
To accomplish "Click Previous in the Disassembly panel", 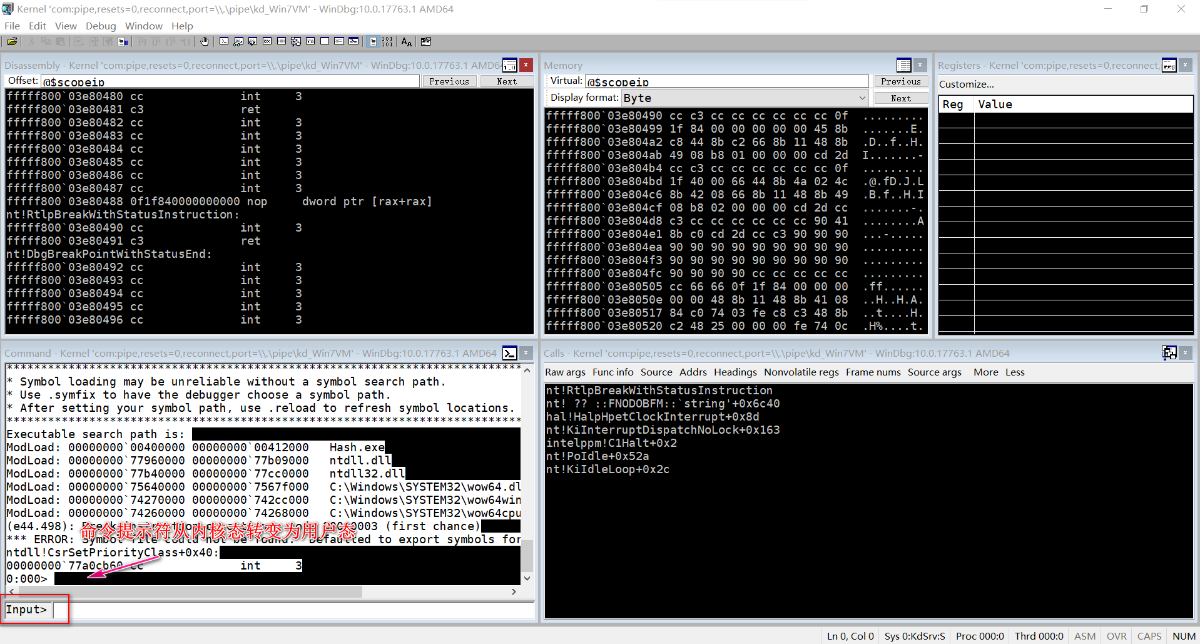I will coord(450,81).
